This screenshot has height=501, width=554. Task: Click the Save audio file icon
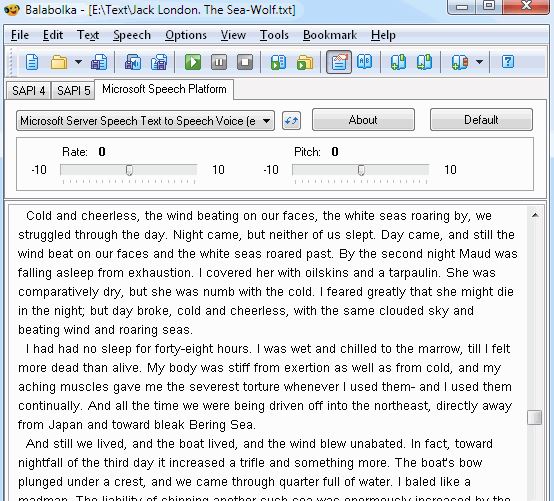pos(132,63)
